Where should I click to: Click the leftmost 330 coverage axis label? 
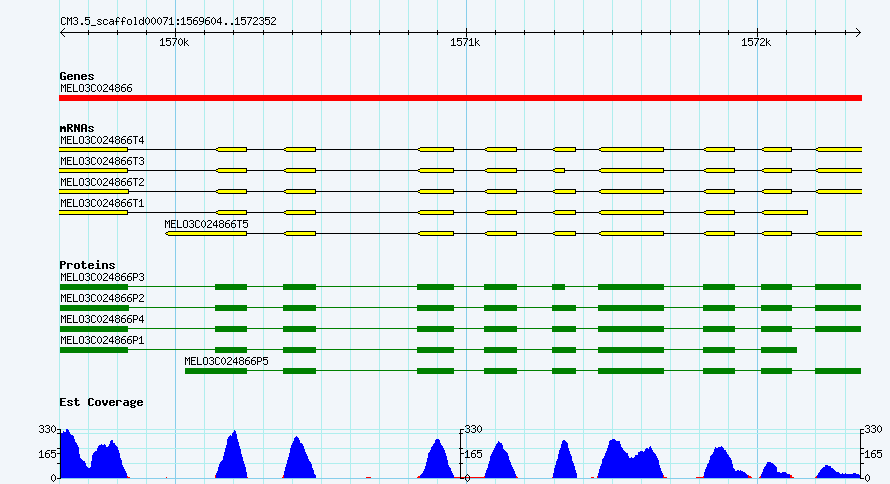point(47,430)
